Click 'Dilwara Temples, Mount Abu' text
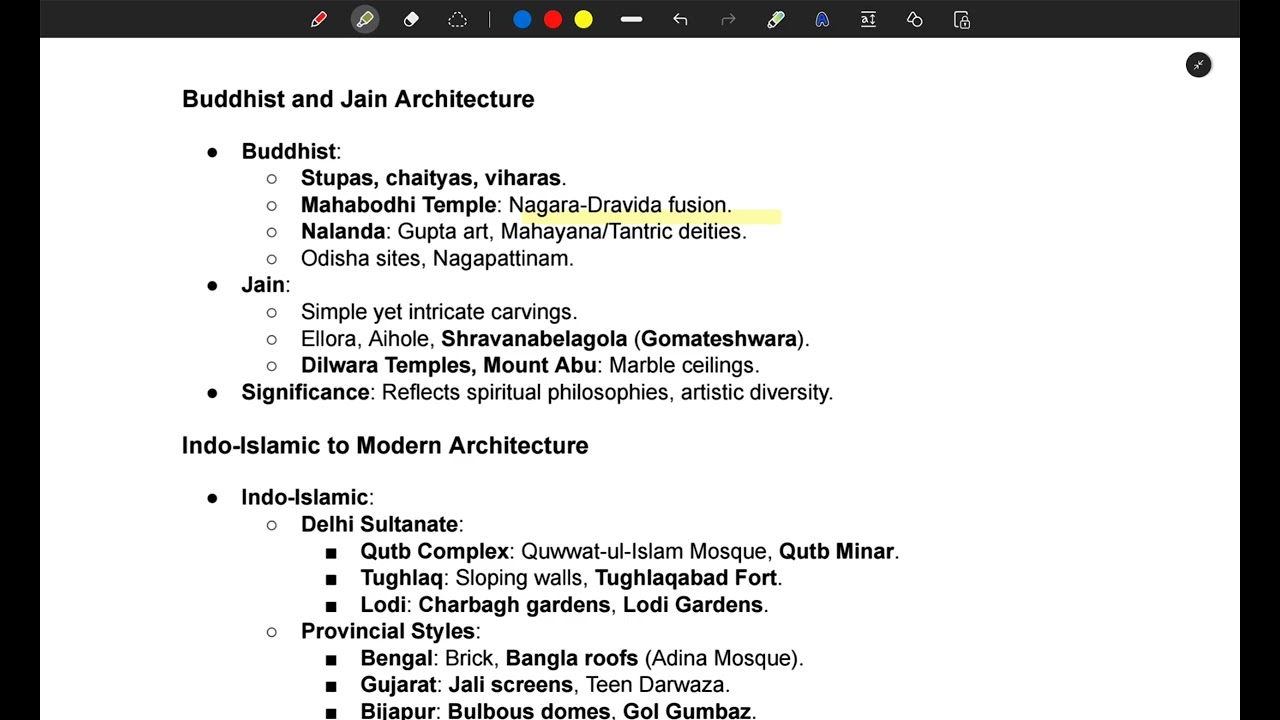The width and height of the screenshot is (1280, 720). [x=449, y=365]
